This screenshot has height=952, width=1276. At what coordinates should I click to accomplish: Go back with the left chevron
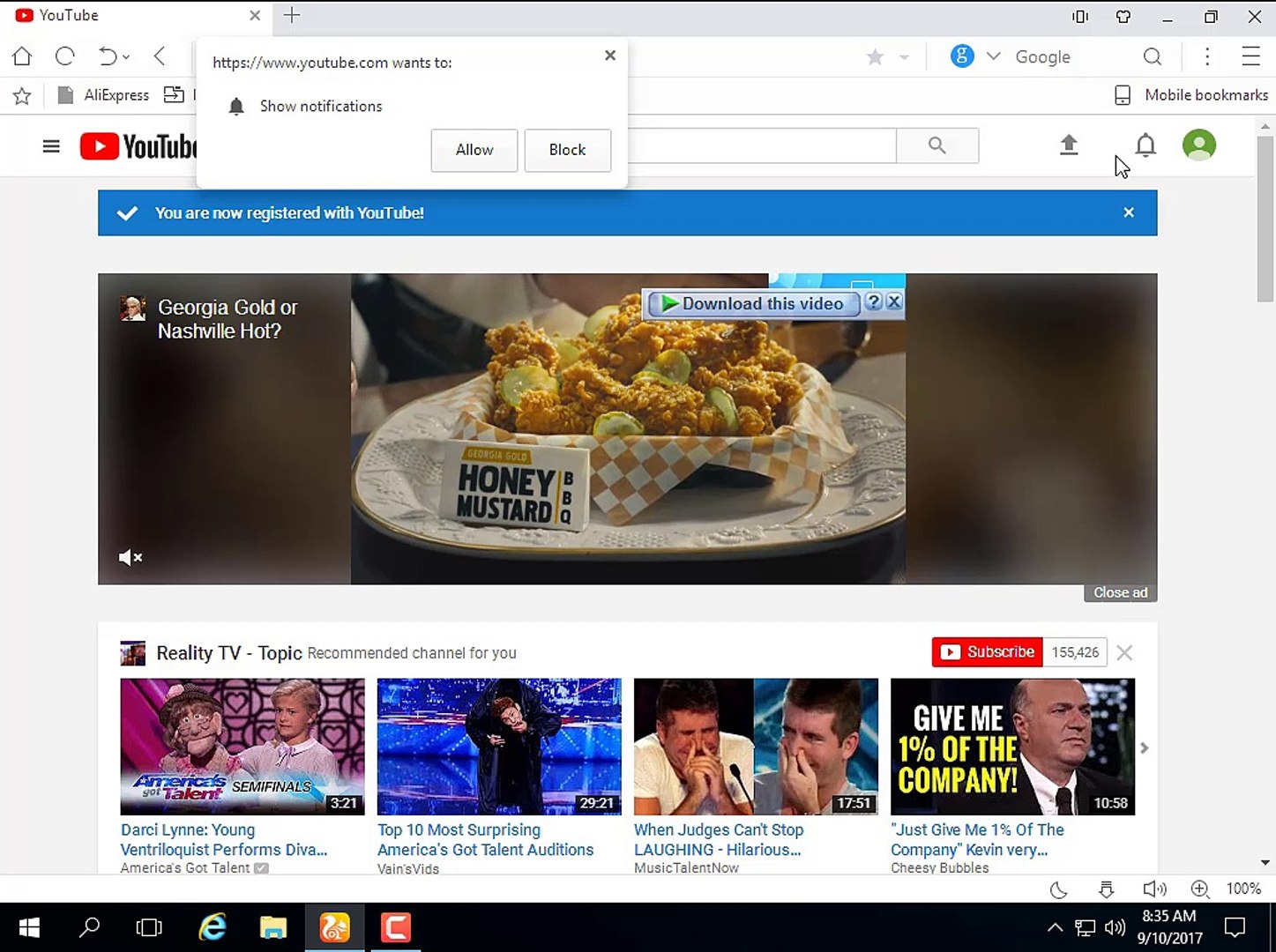(x=160, y=56)
